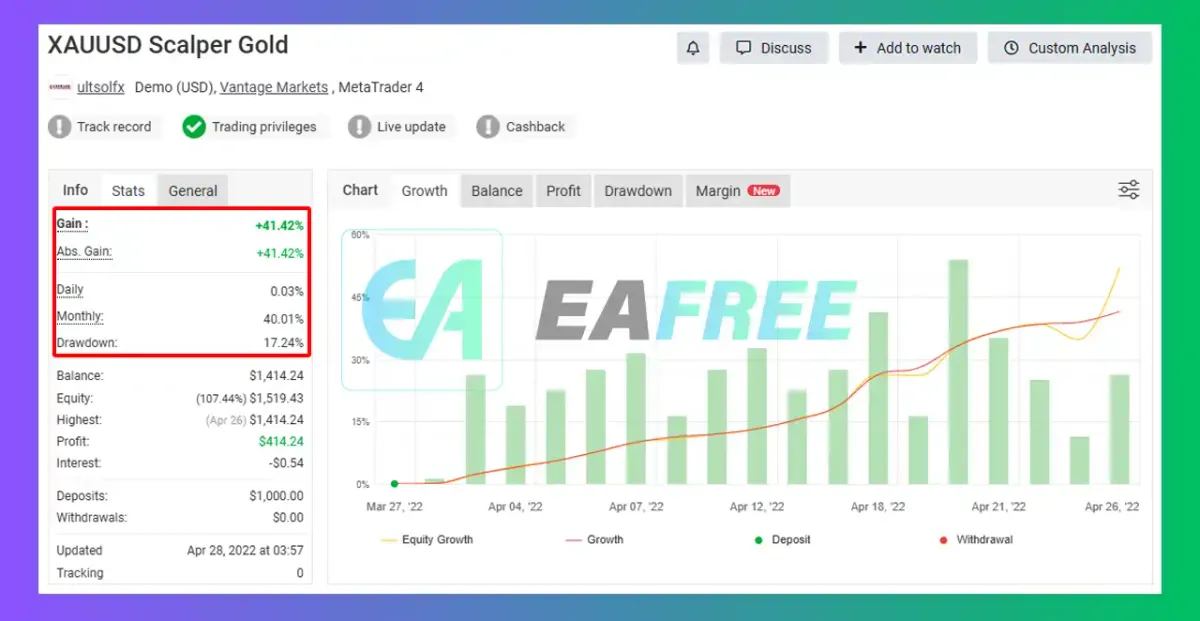Click the Abs. Gain label
Viewport: 1200px width, 621px height.
tap(84, 252)
